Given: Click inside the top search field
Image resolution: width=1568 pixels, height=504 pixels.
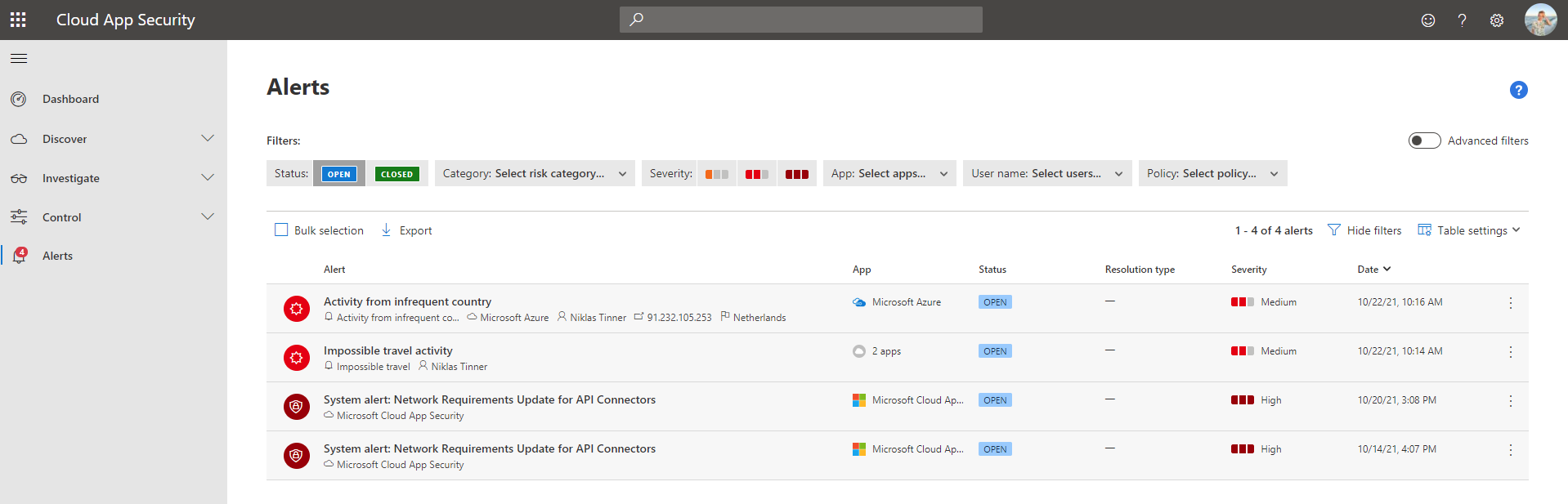Looking at the screenshot, I should (x=801, y=20).
